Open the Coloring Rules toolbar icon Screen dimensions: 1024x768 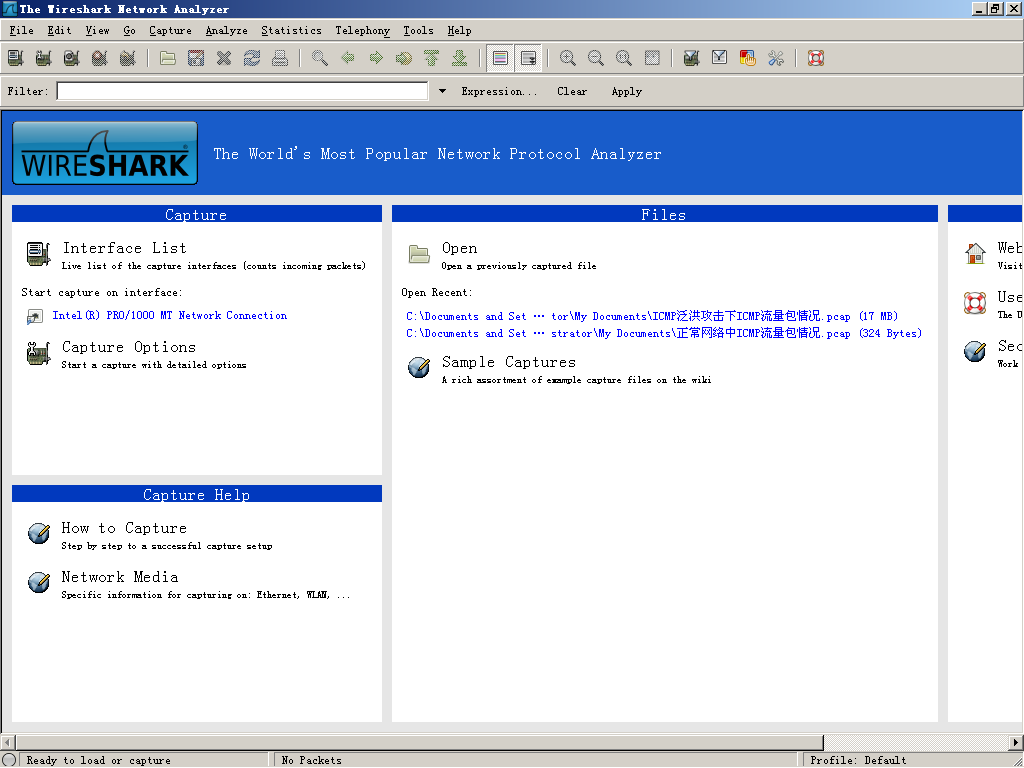pyautogui.click(x=748, y=58)
